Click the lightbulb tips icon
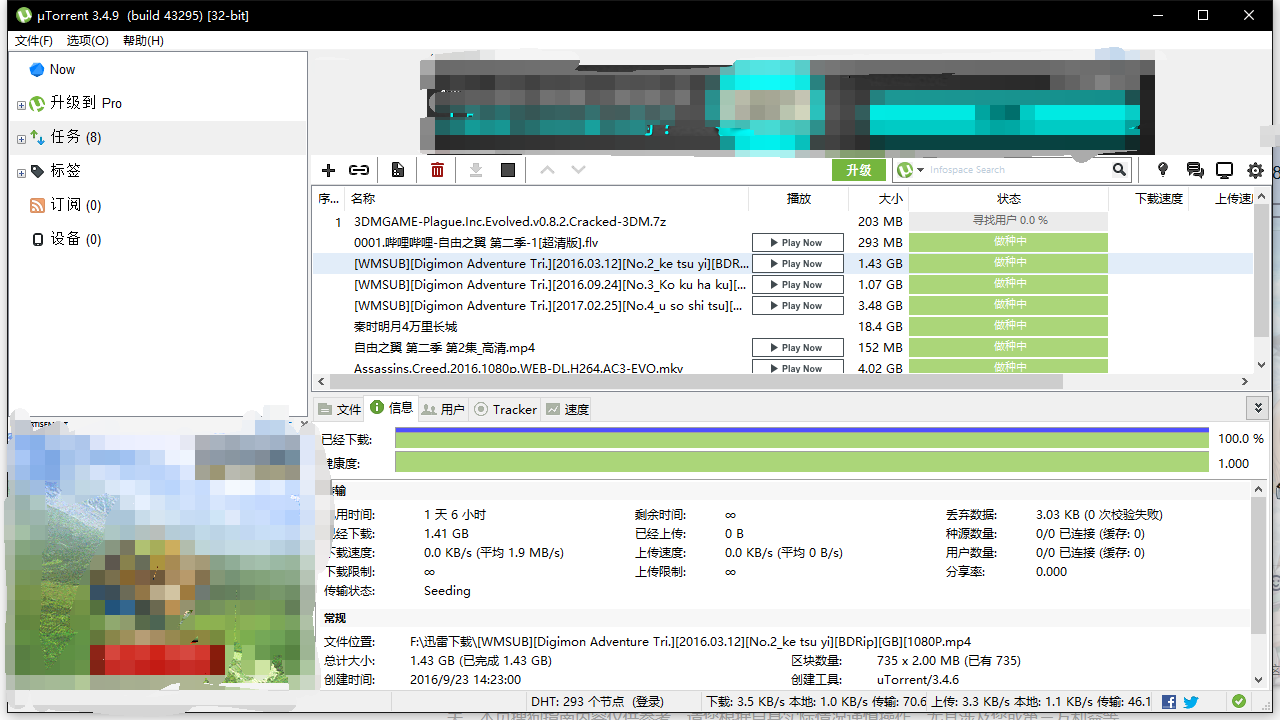The width and height of the screenshot is (1280, 720). click(1163, 170)
